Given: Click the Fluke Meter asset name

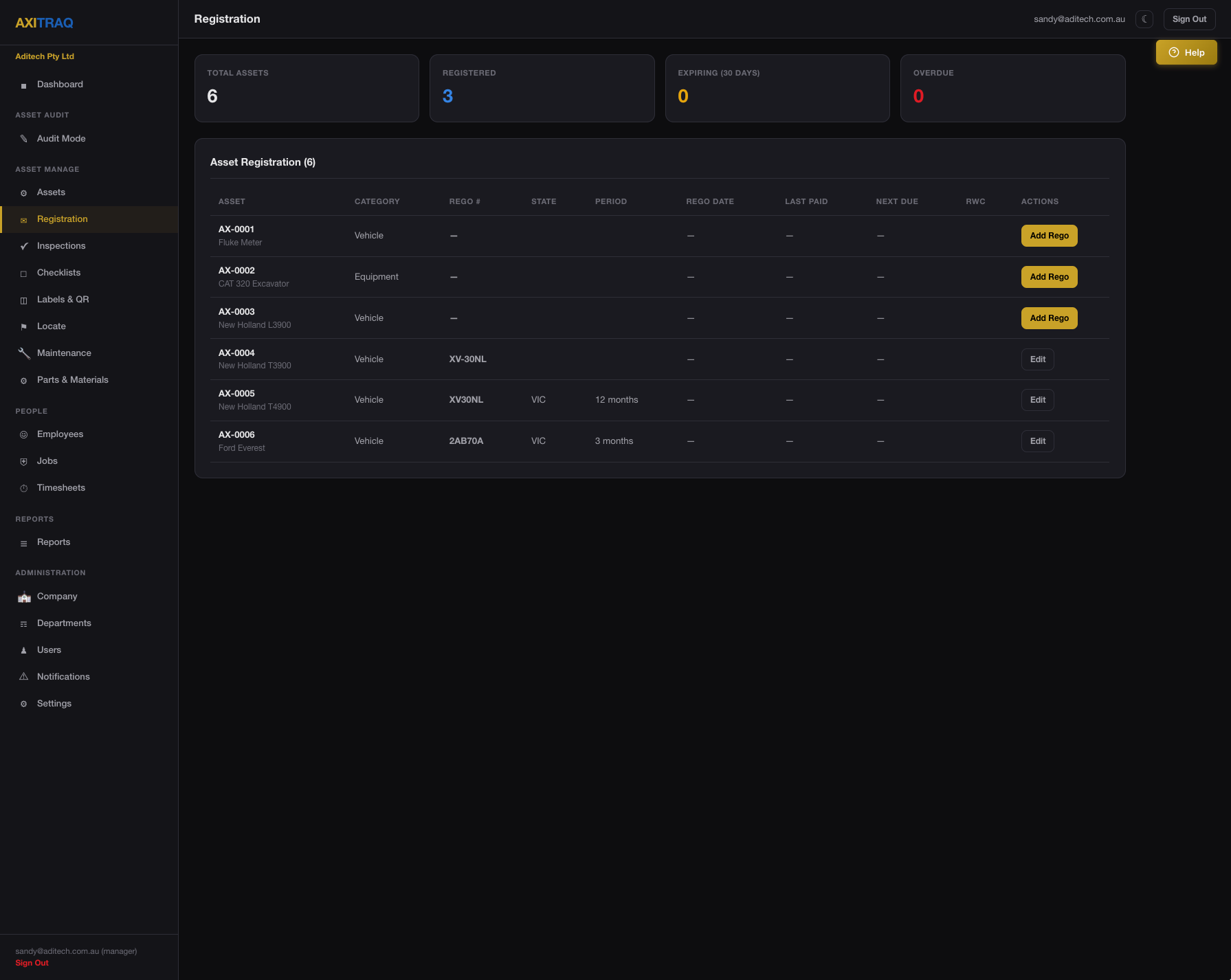Looking at the screenshot, I should click(x=240, y=243).
